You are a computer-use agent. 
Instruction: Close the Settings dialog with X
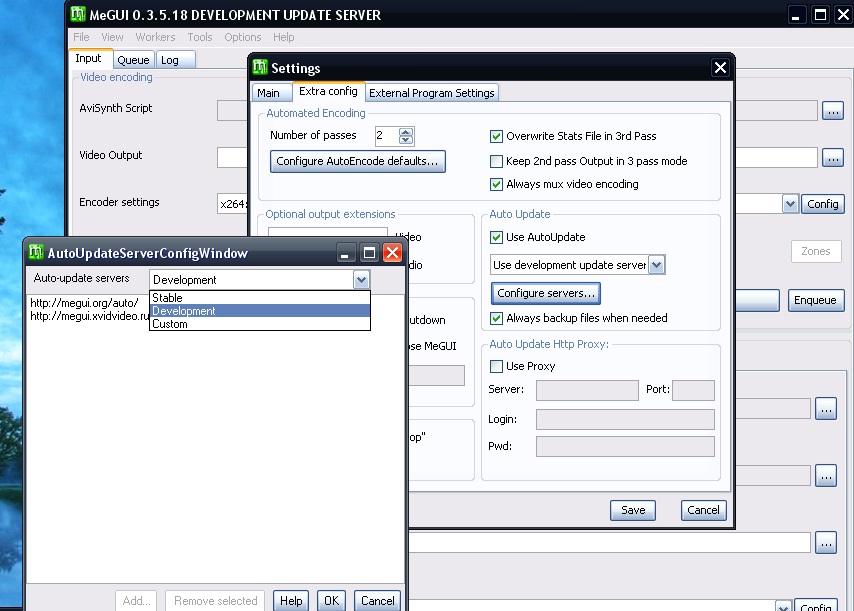pyautogui.click(x=720, y=68)
